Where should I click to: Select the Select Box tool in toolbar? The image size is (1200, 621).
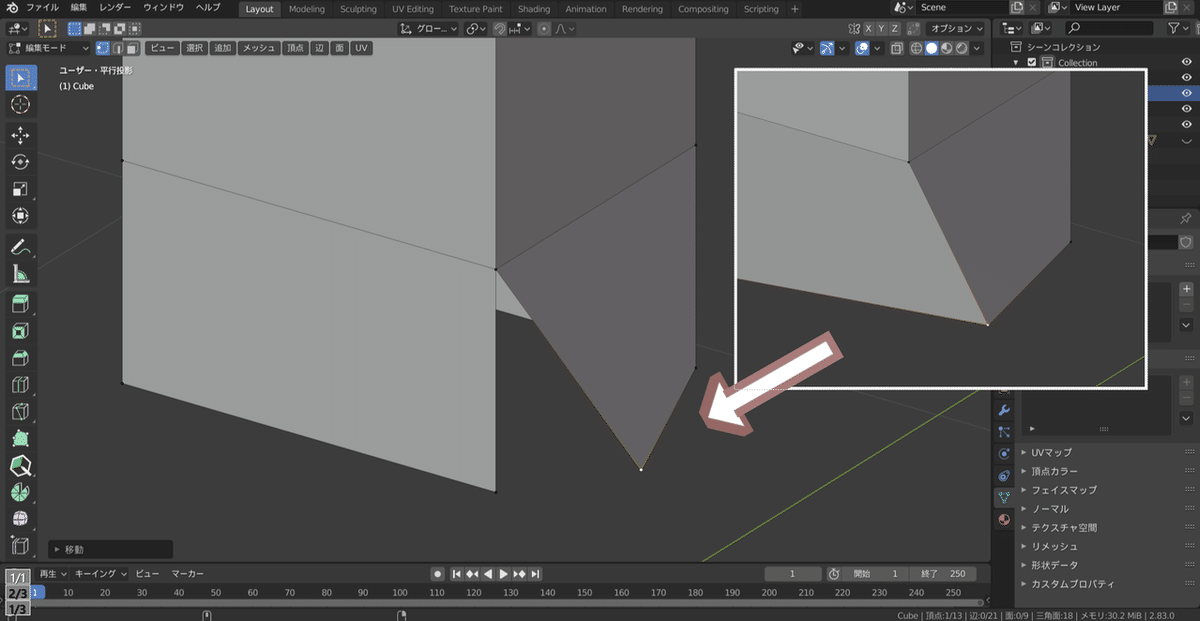[x=21, y=78]
